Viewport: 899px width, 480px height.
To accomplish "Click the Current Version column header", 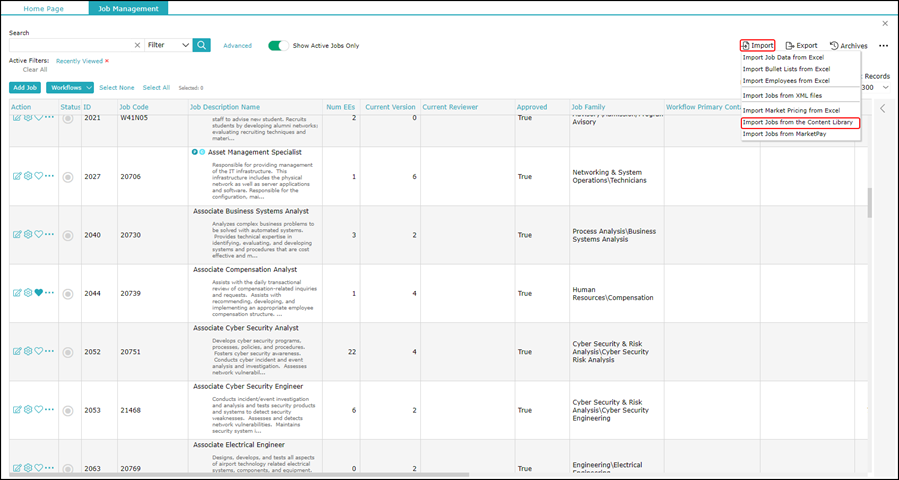I will tap(390, 107).
